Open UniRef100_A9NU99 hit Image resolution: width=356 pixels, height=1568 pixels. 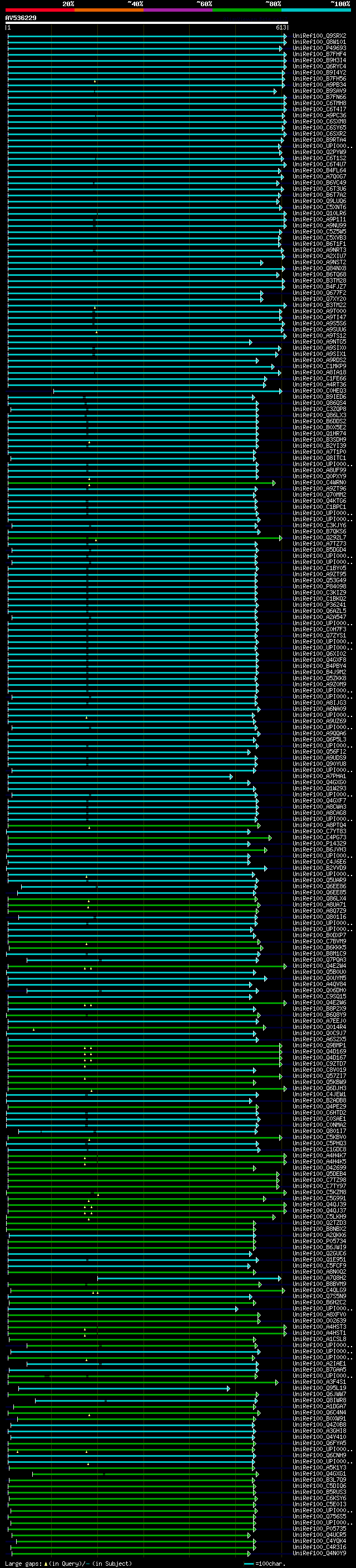[x=319, y=226]
